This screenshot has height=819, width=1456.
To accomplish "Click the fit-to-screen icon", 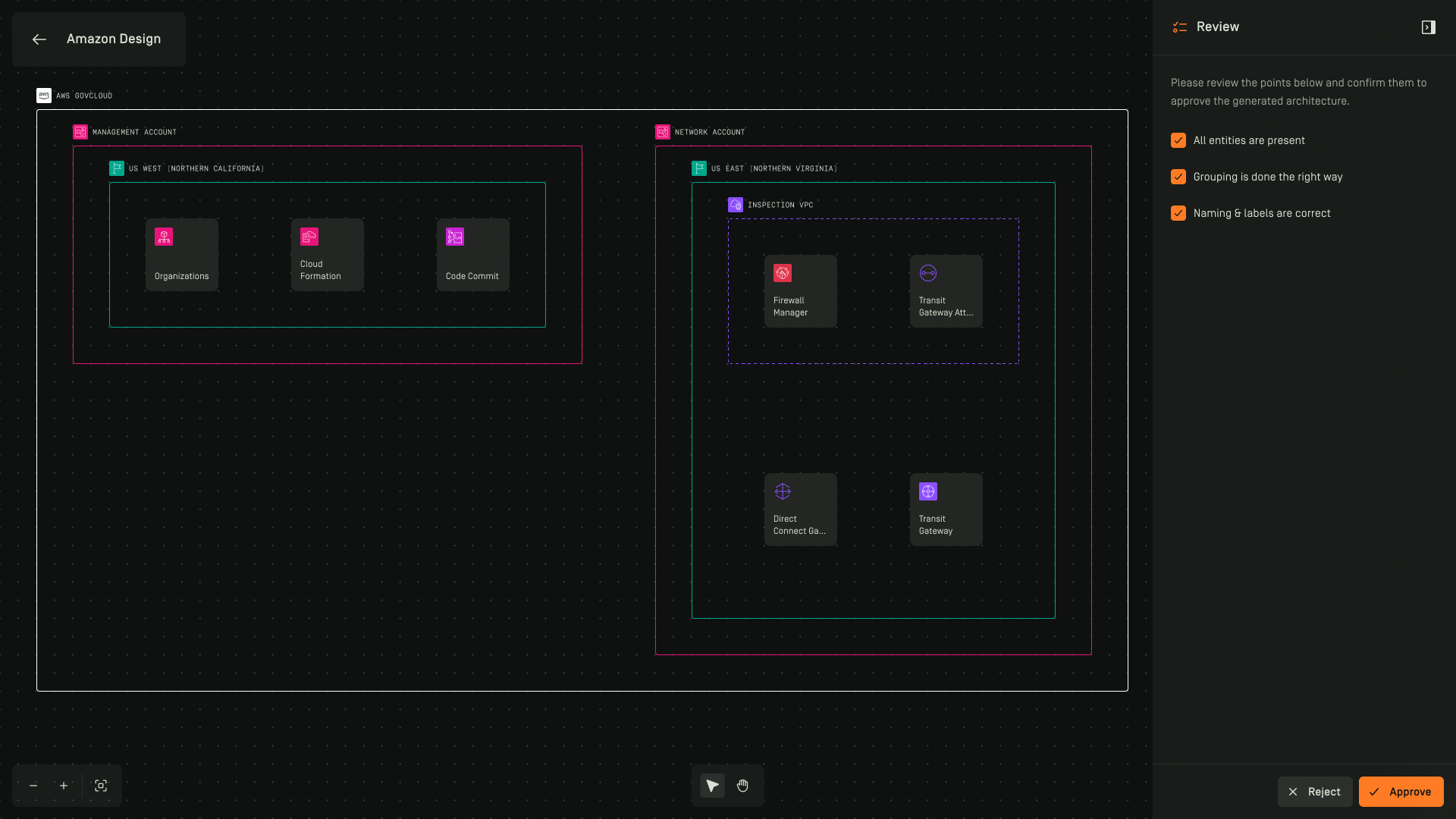I will click(101, 786).
